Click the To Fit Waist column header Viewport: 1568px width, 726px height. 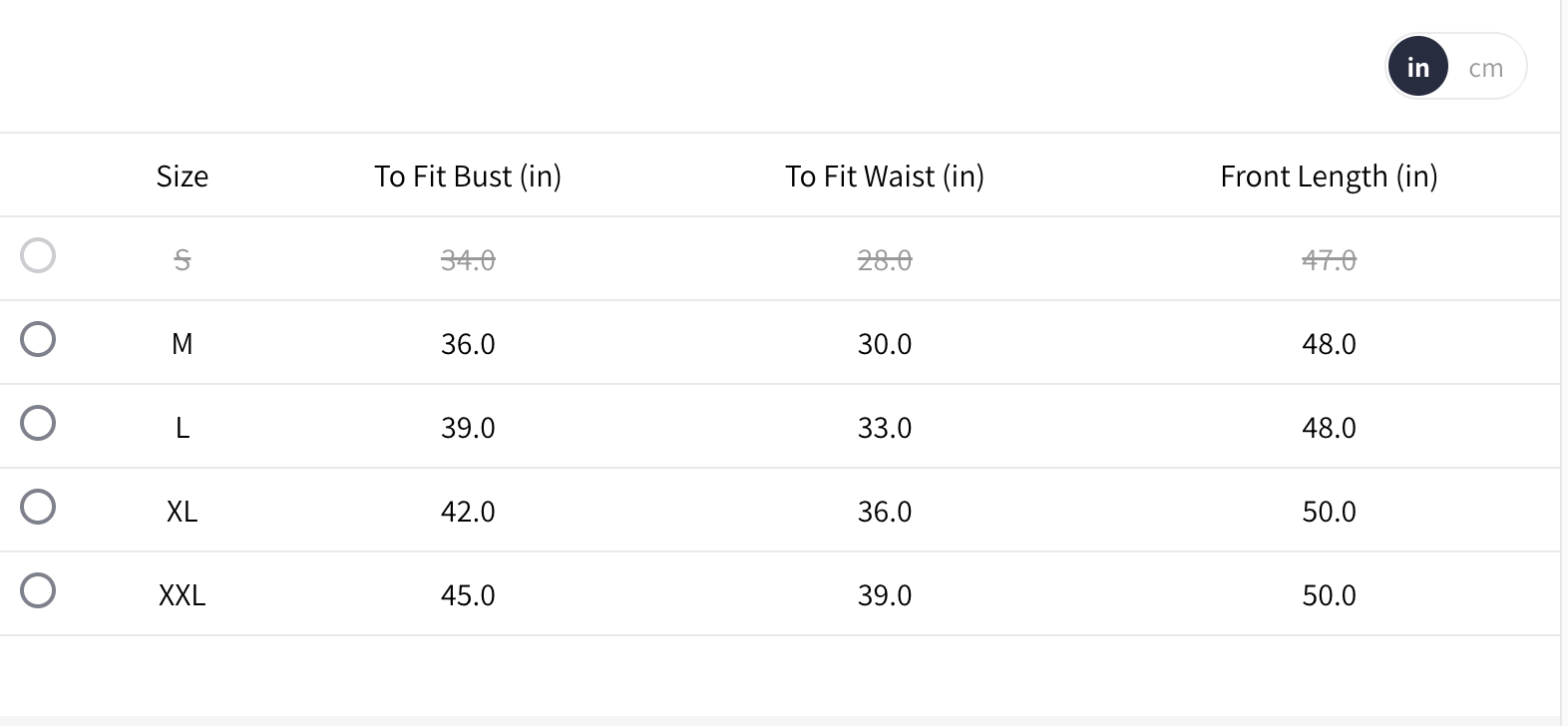coord(885,177)
